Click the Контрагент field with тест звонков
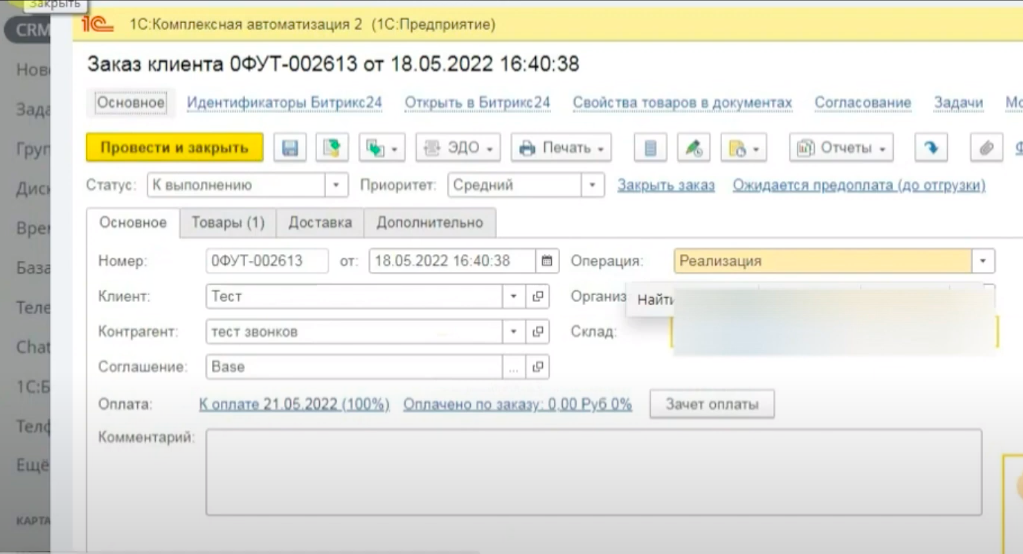This screenshot has width=1023, height=554. tap(354, 331)
